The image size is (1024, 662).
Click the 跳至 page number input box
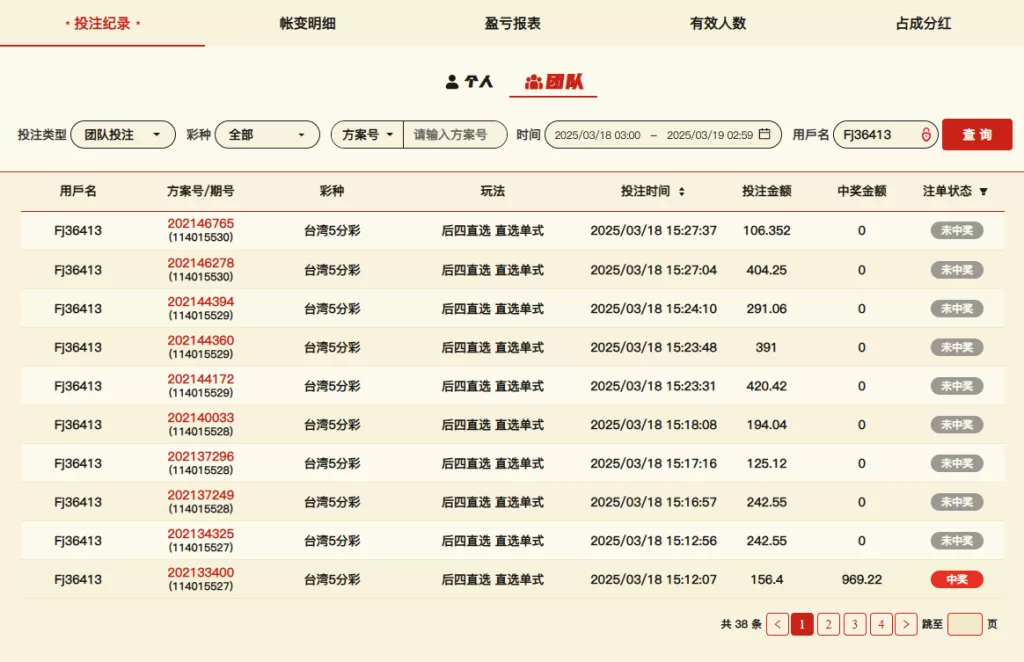click(964, 624)
